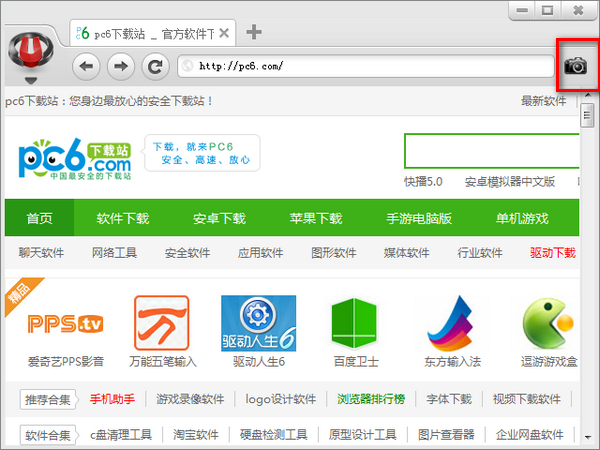Select the 首页 navigation tab

(39, 218)
